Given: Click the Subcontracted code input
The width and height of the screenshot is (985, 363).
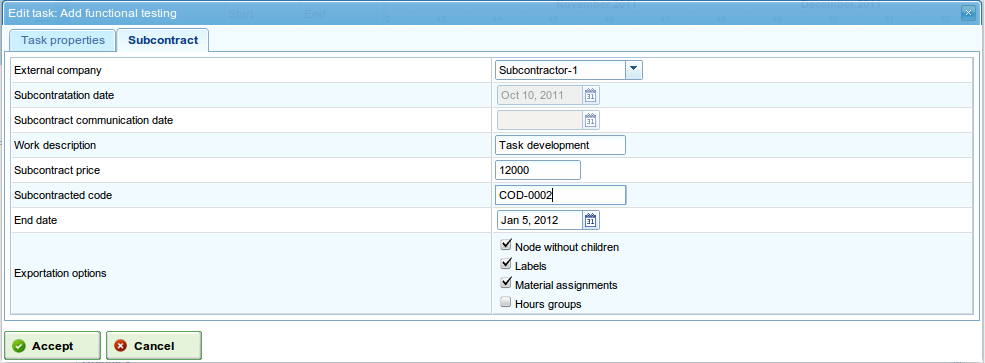Looking at the screenshot, I should [560, 195].
